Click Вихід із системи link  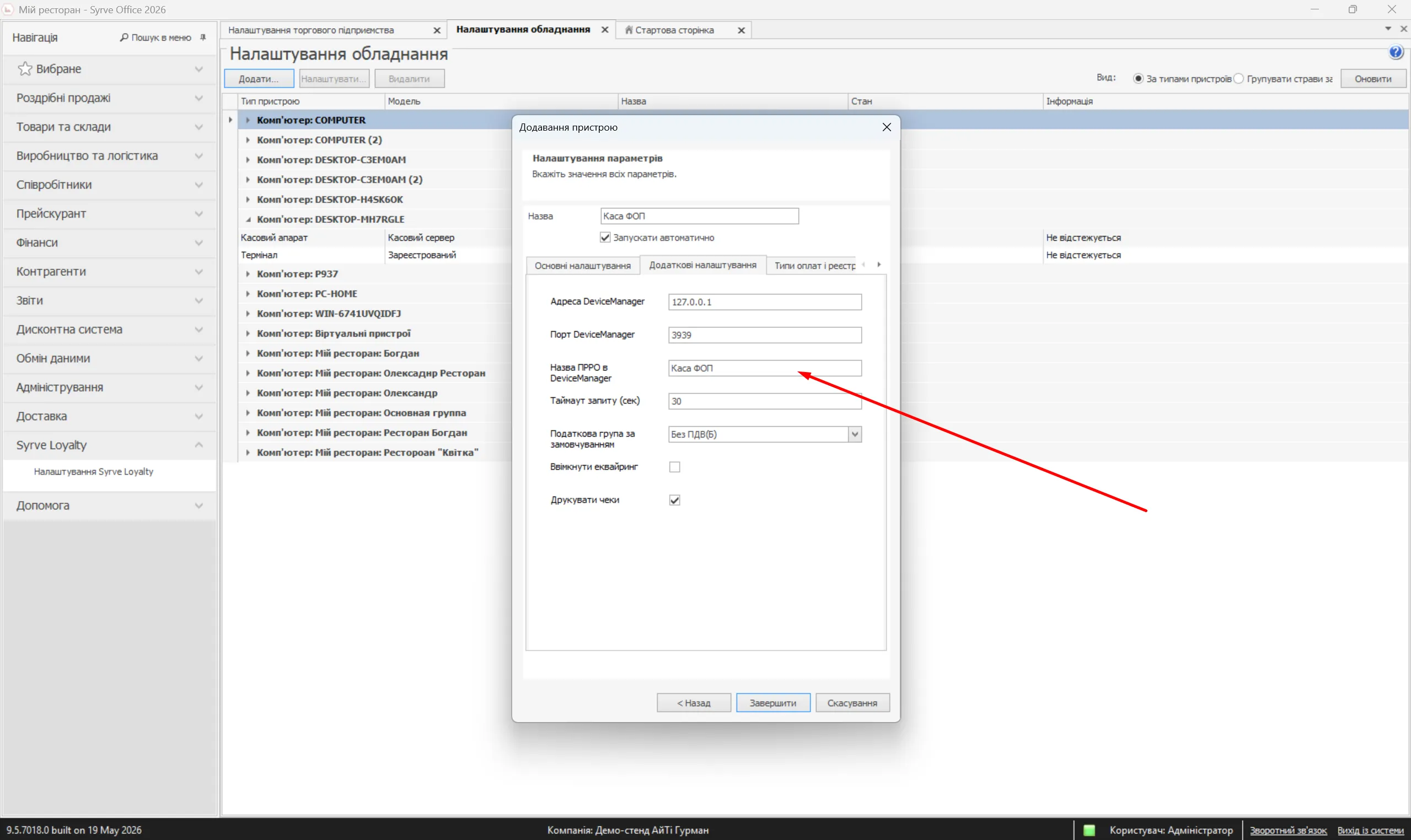tap(1370, 831)
